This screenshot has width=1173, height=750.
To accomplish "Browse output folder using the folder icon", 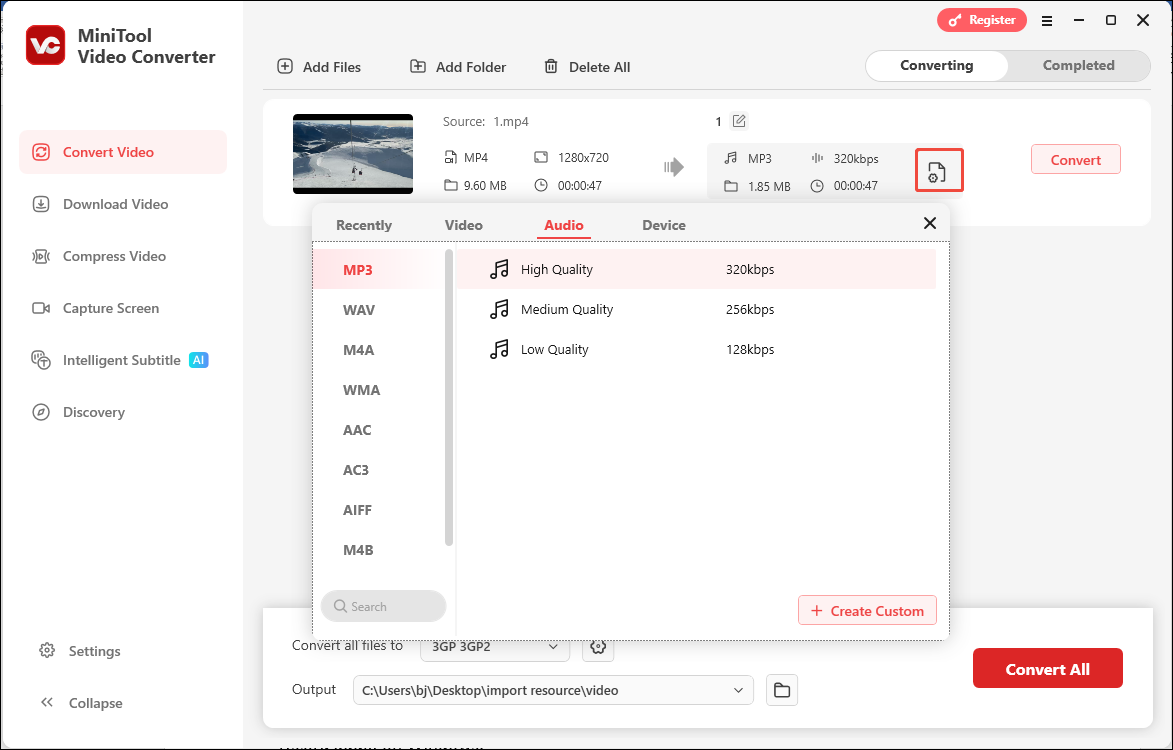I will (781, 690).
